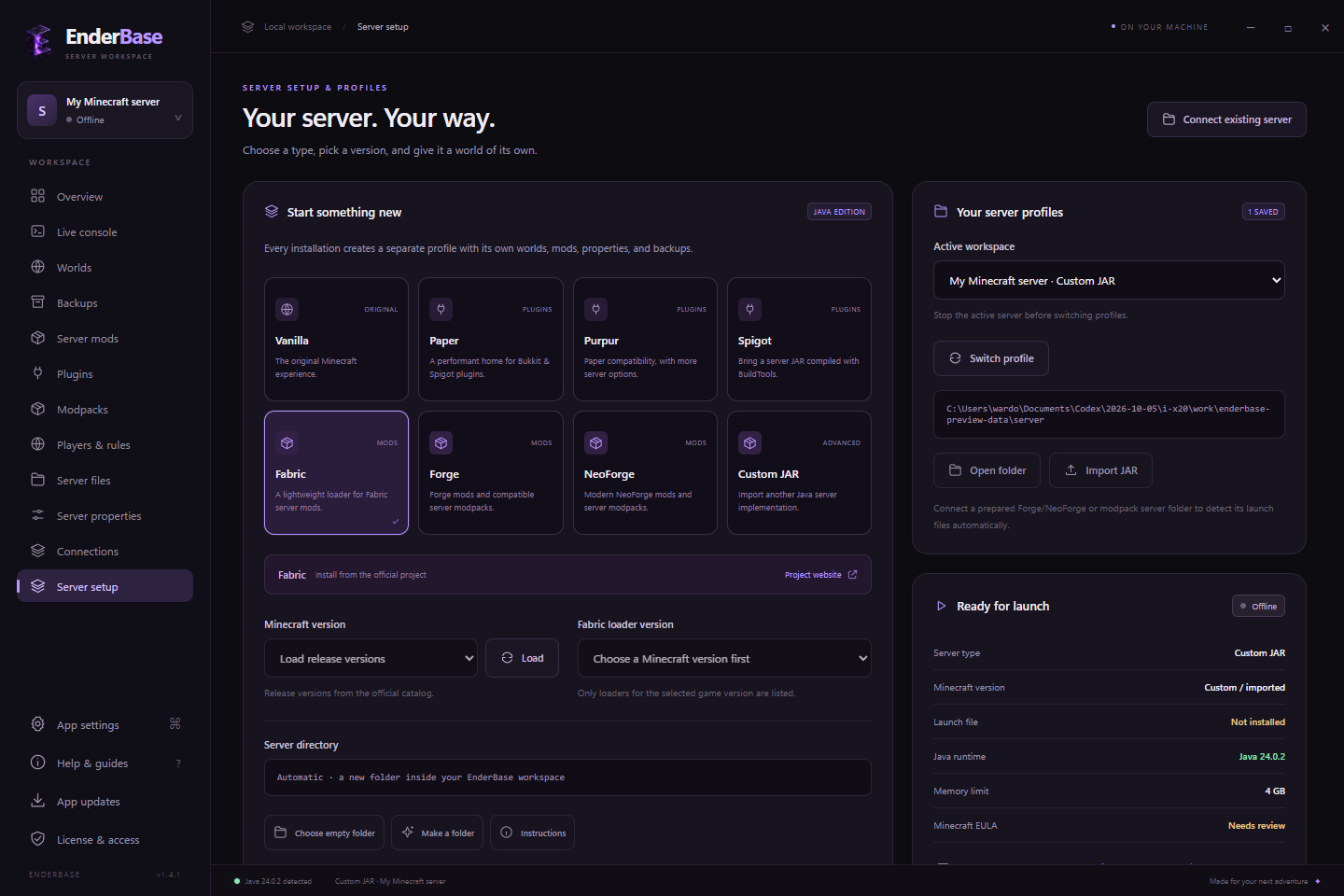
Task: Open the Server setup sidebar item
Action: (105, 586)
